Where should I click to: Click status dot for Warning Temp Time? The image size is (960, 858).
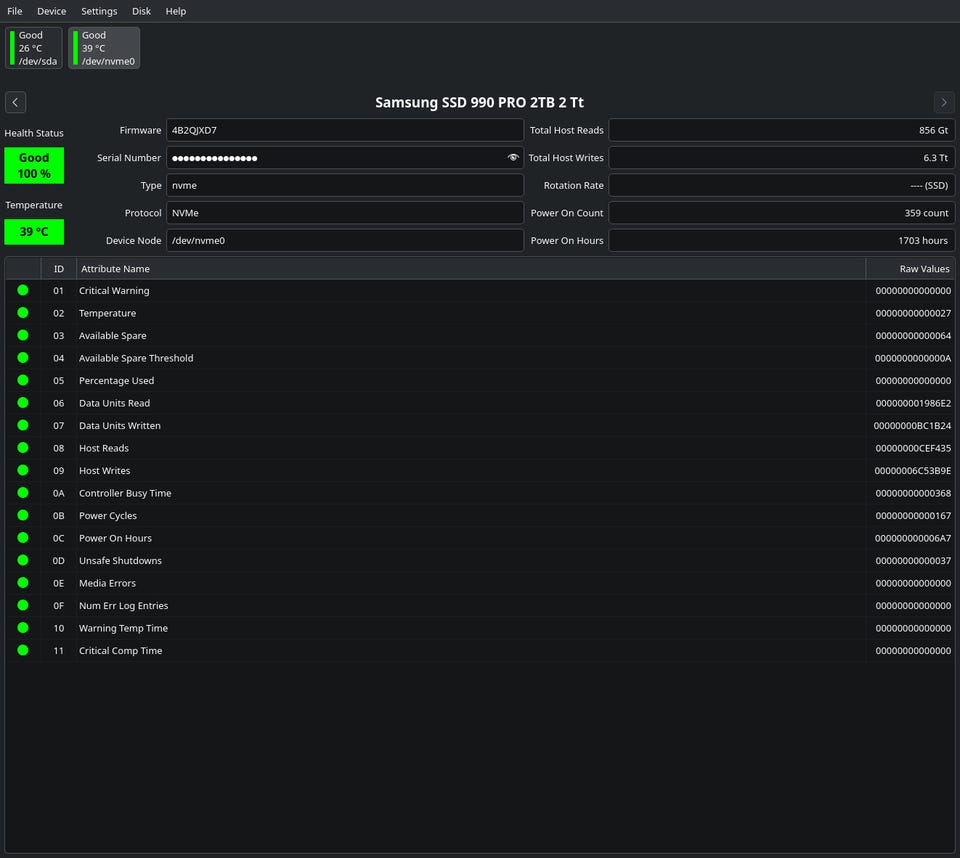click(23, 628)
